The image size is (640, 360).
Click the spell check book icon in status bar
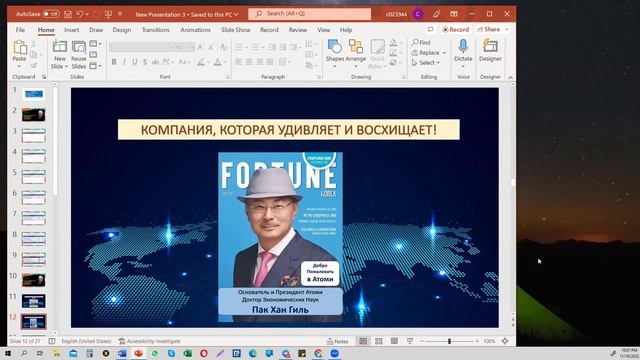tap(52, 341)
